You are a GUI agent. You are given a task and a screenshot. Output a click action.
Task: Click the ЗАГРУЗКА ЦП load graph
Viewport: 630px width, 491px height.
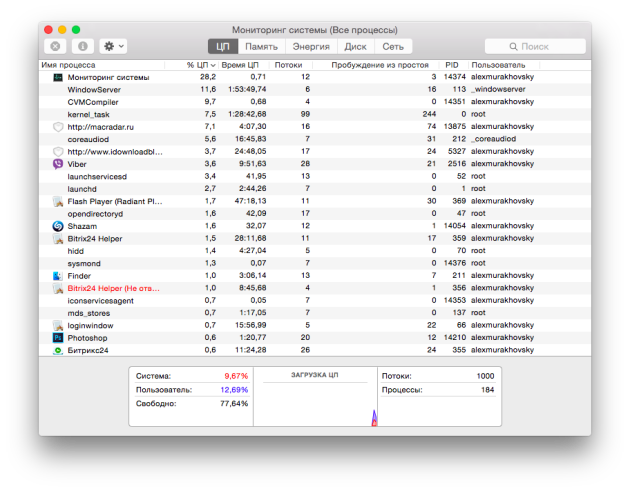314,400
